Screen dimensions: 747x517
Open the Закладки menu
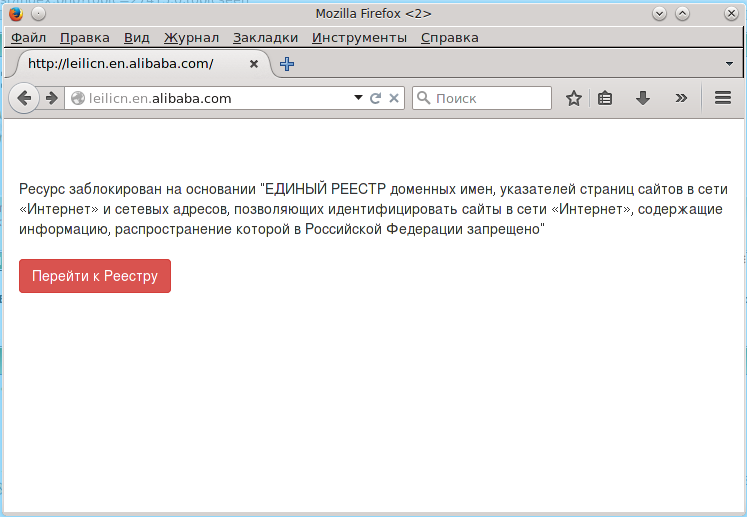click(x=265, y=38)
